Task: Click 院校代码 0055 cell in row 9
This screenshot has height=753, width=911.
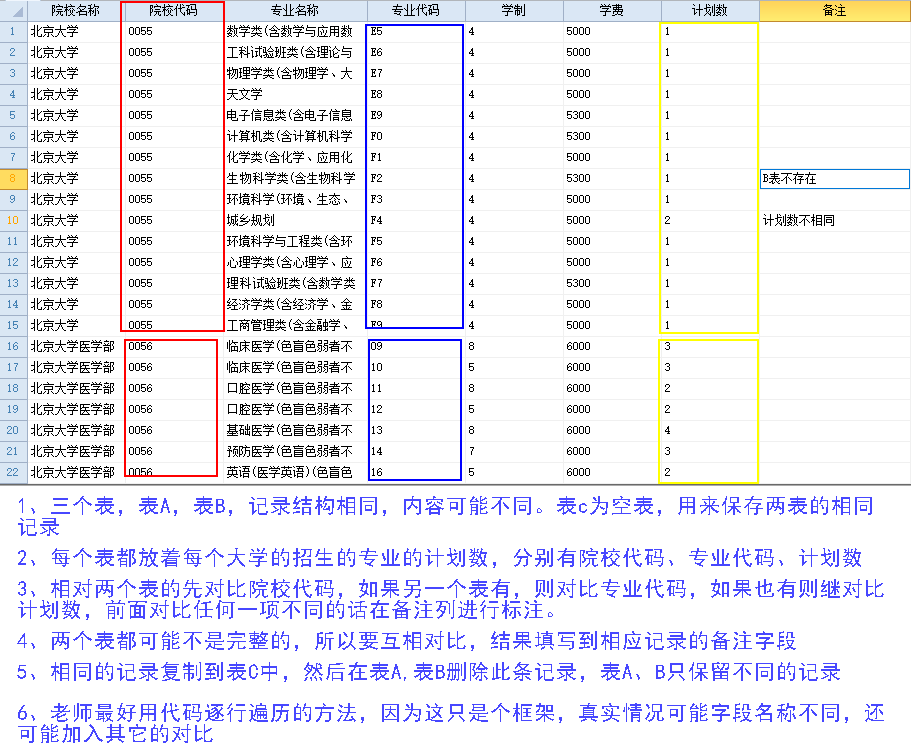Action: click(x=174, y=199)
